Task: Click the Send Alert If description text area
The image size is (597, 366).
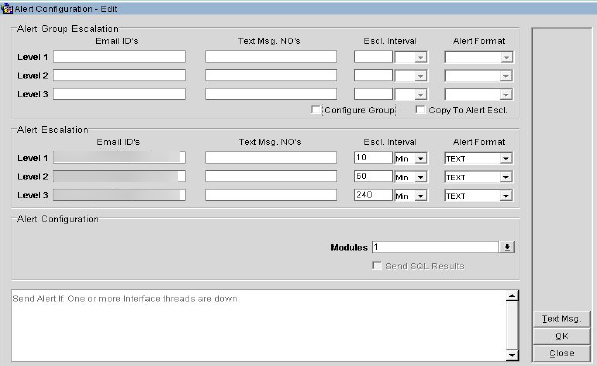Action: pos(259,326)
